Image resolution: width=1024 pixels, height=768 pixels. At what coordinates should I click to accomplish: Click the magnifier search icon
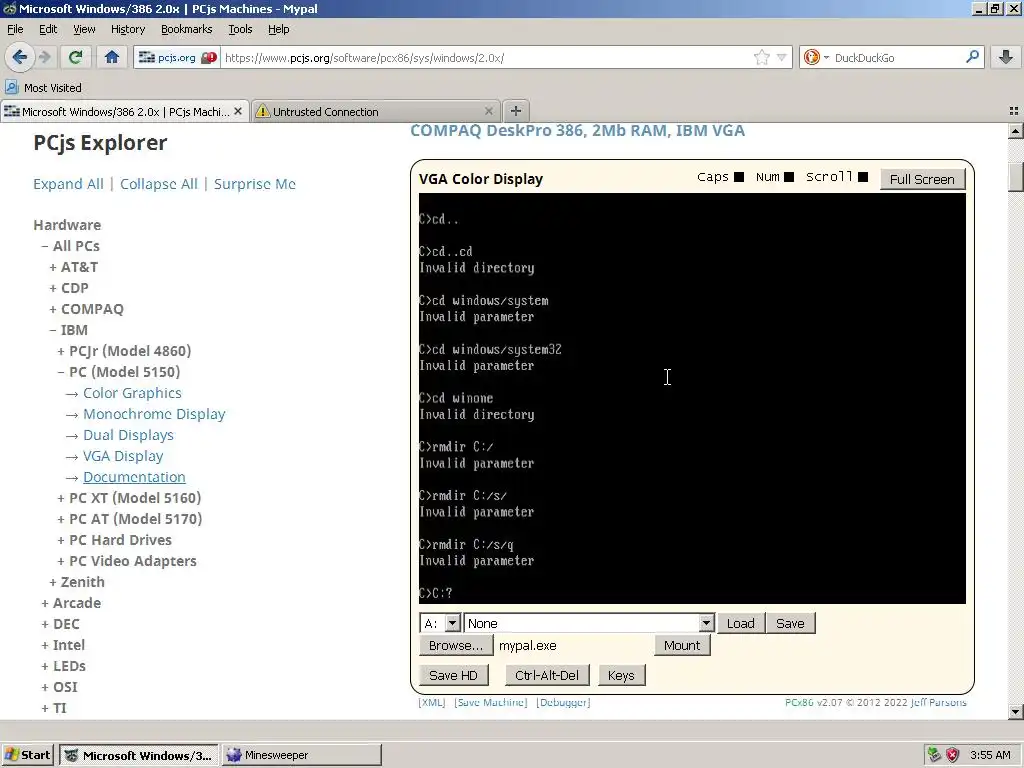972,57
